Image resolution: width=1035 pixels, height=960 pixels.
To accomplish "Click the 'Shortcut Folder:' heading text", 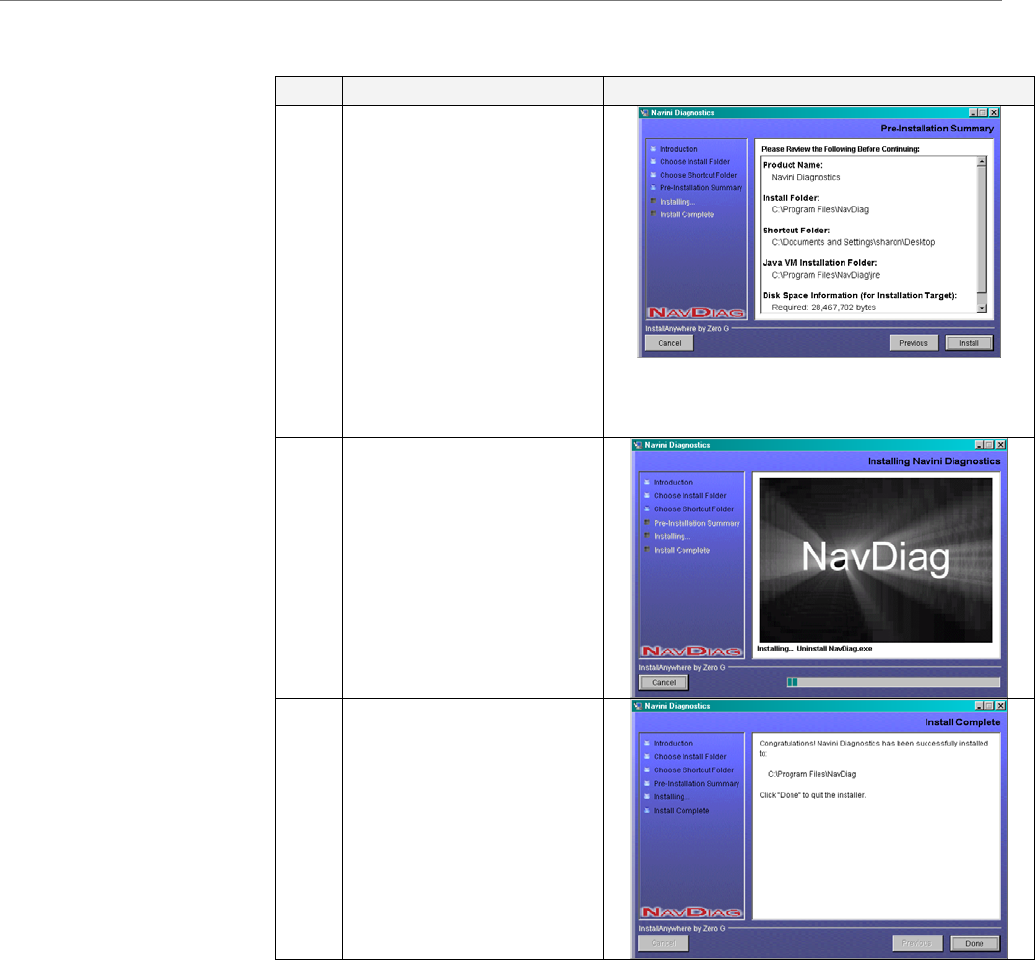I will pyautogui.click(x=796, y=230).
